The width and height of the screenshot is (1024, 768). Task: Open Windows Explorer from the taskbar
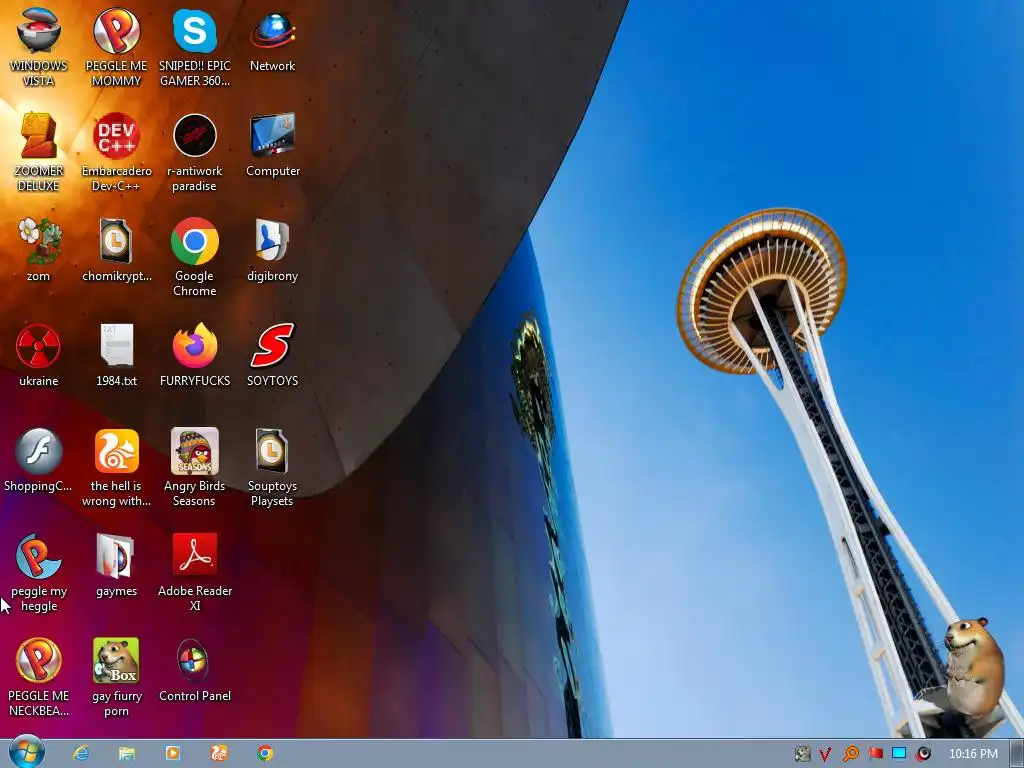click(x=127, y=754)
